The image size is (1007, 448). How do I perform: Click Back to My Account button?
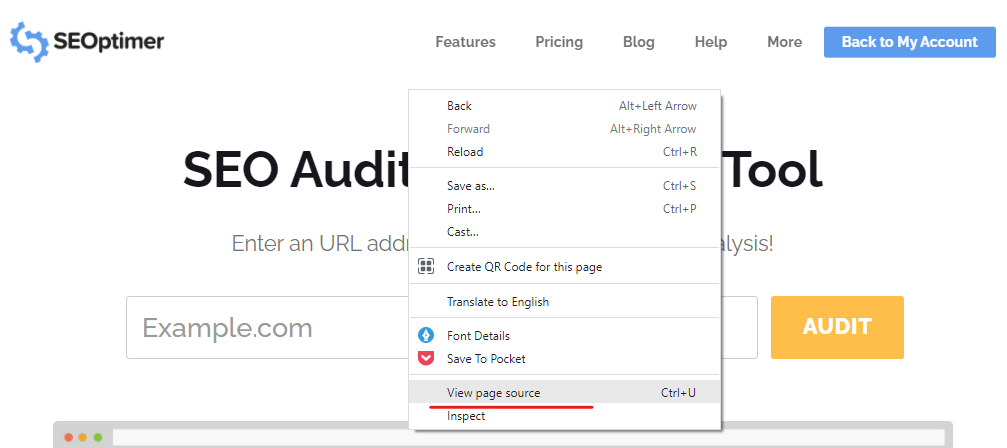pyautogui.click(x=909, y=42)
